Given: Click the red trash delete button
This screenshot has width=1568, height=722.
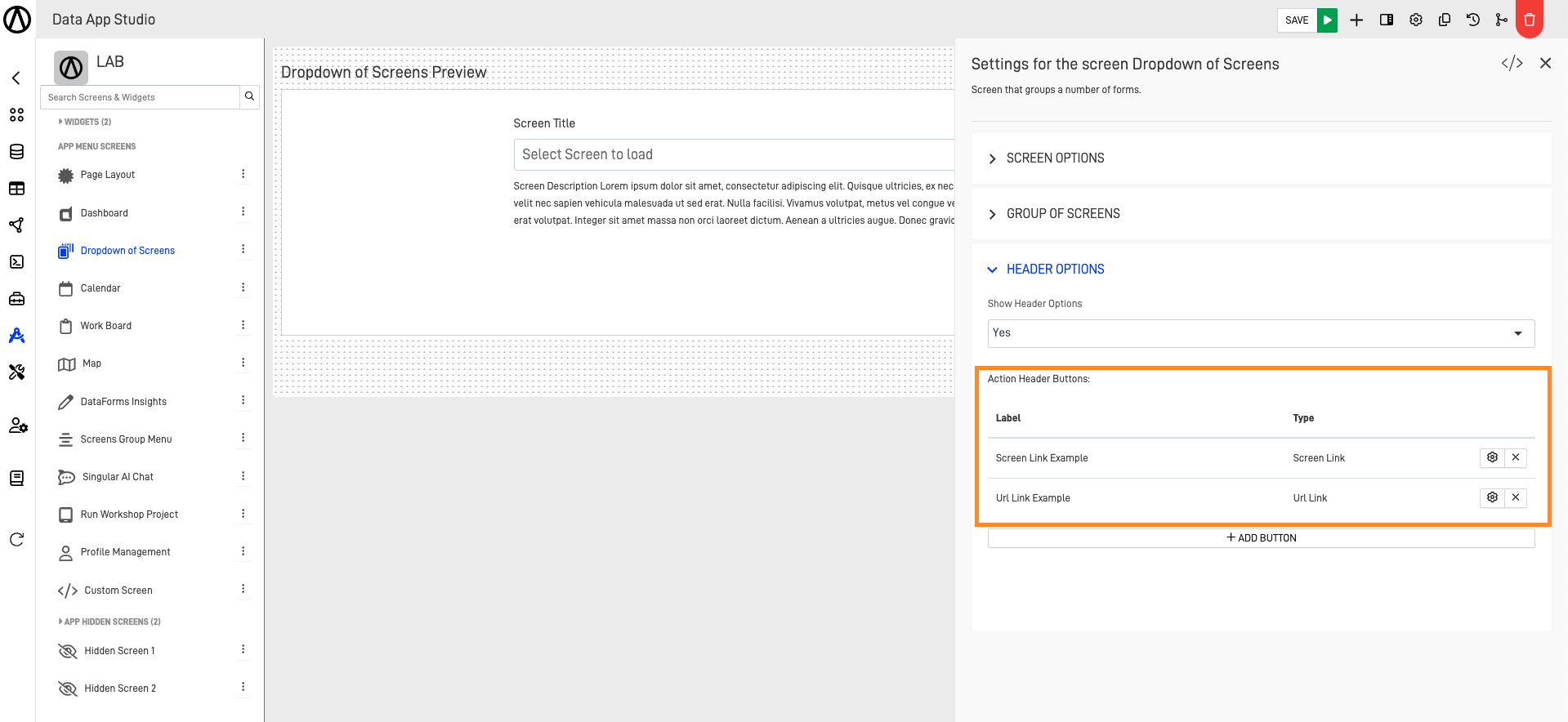Looking at the screenshot, I should pyautogui.click(x=1530, y=20).
